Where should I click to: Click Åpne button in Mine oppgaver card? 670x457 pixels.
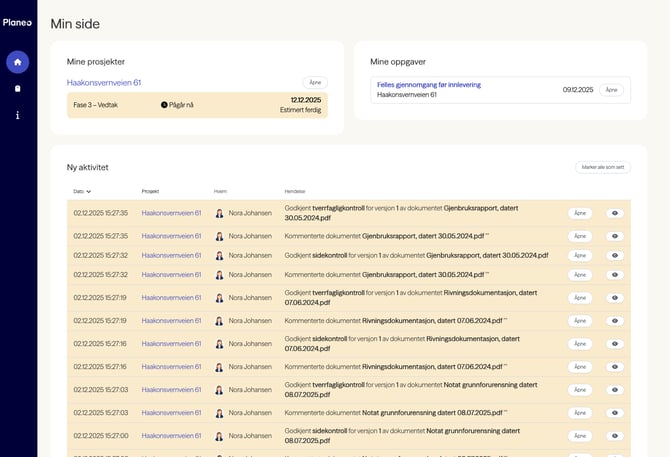(x=610, y=90)
